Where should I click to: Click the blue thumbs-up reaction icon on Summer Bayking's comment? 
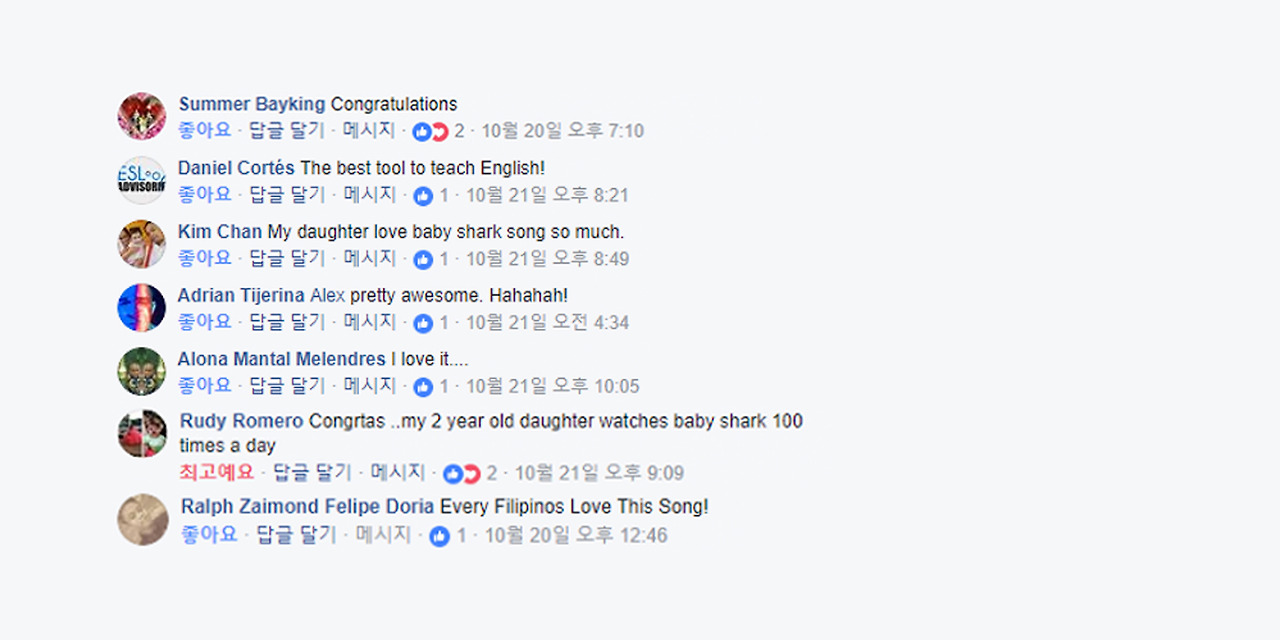[x=424, y=131]
